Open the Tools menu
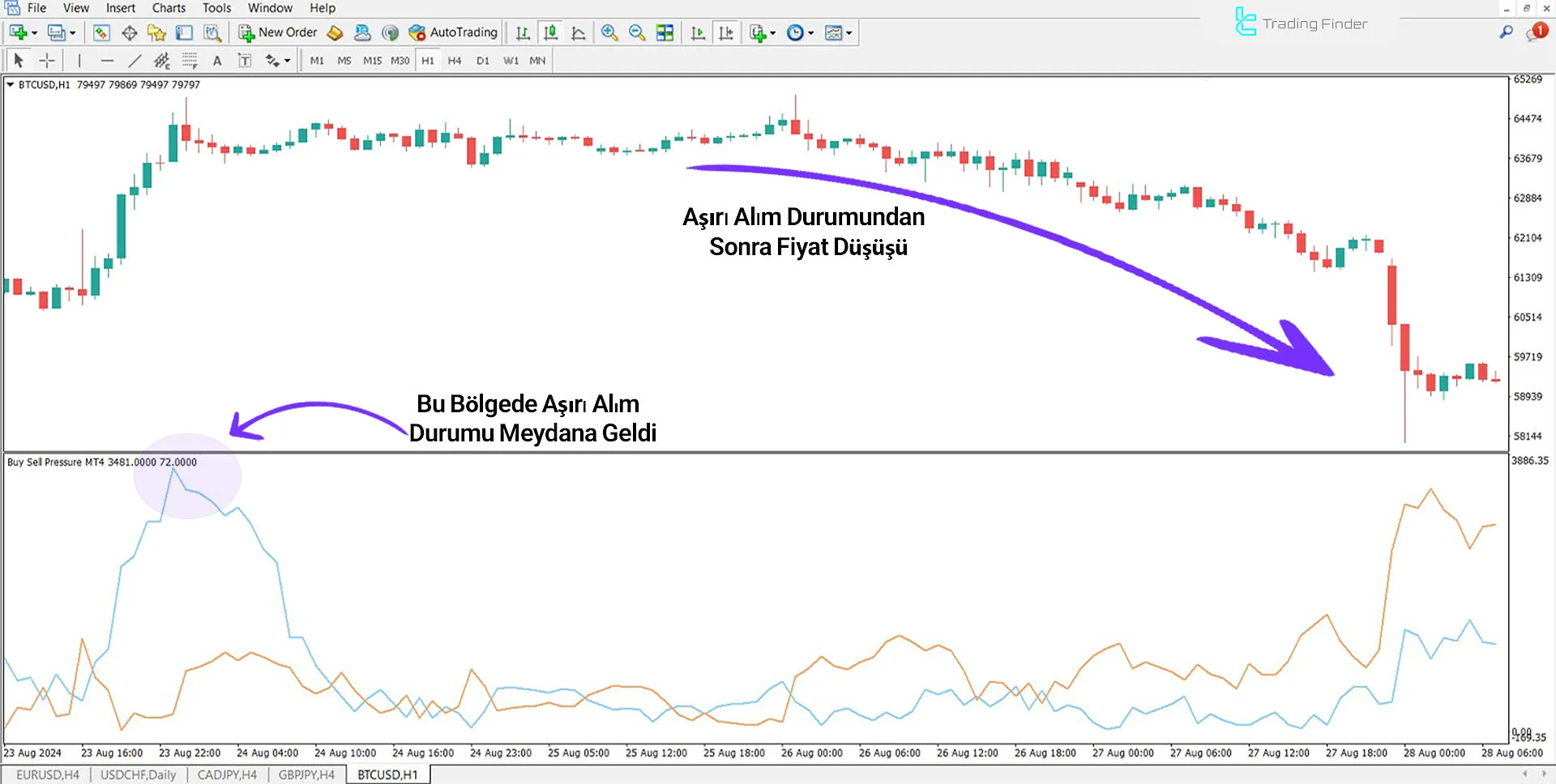This screenshot has height=784, width=1556. click(x=216, y=8)
